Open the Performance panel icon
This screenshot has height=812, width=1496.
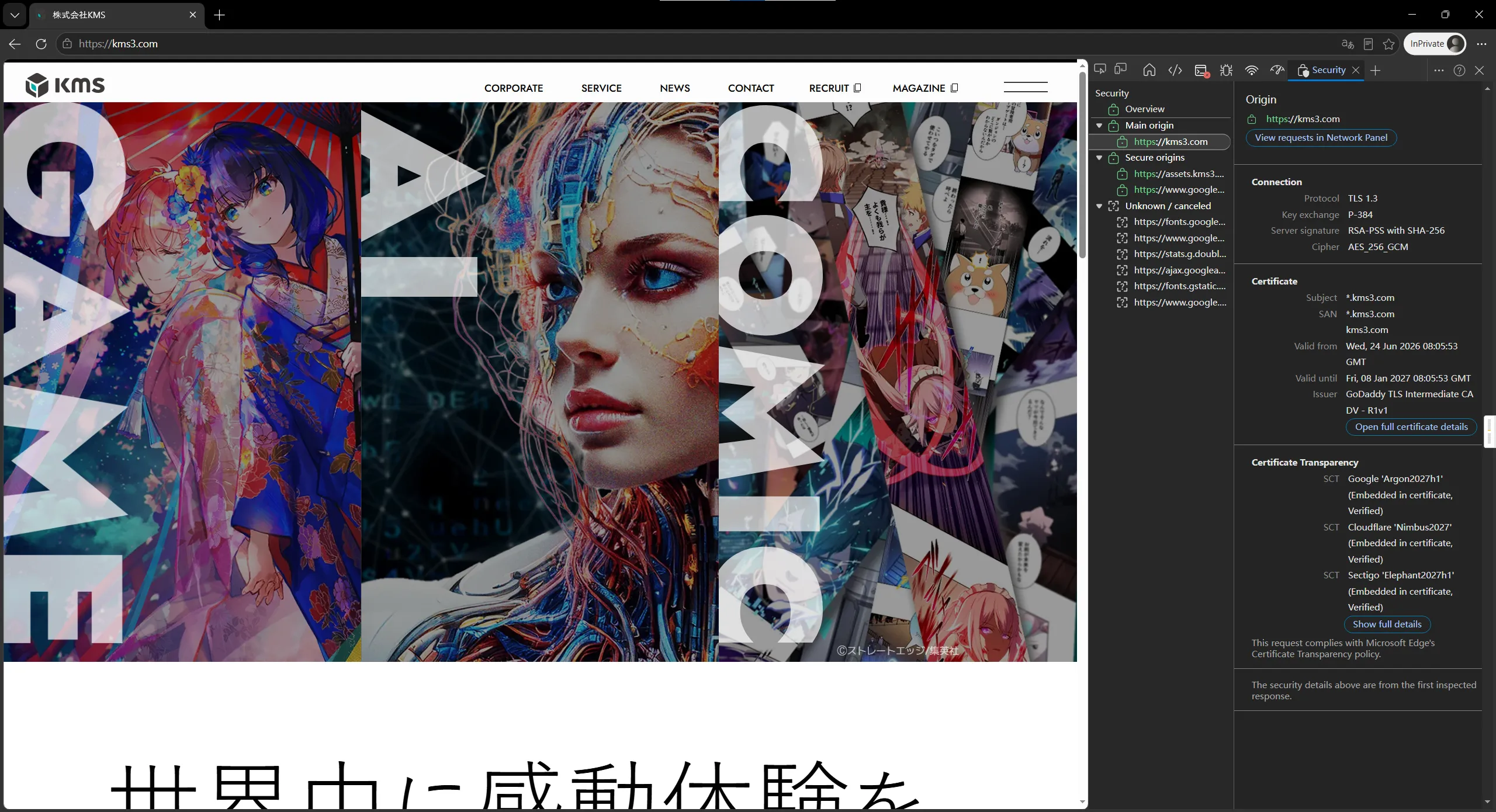point(1277,70)
